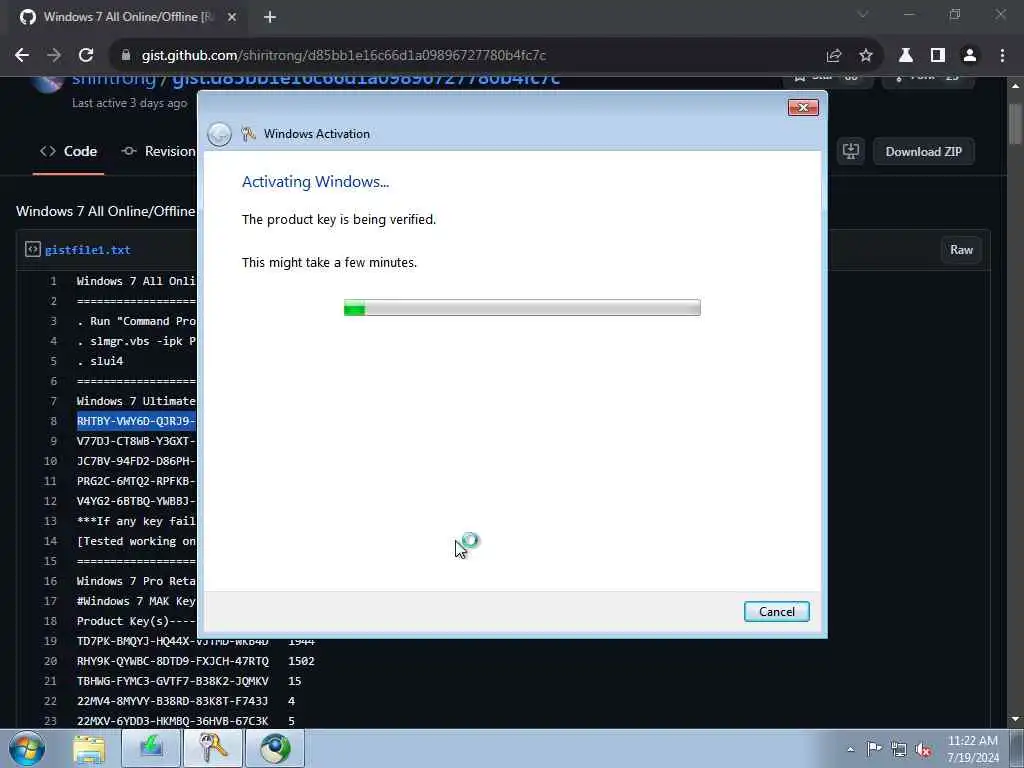Click the key TBHWG-FYMC3-GVTF7-B38K2-JQMKV

click(x=172, y=681)
